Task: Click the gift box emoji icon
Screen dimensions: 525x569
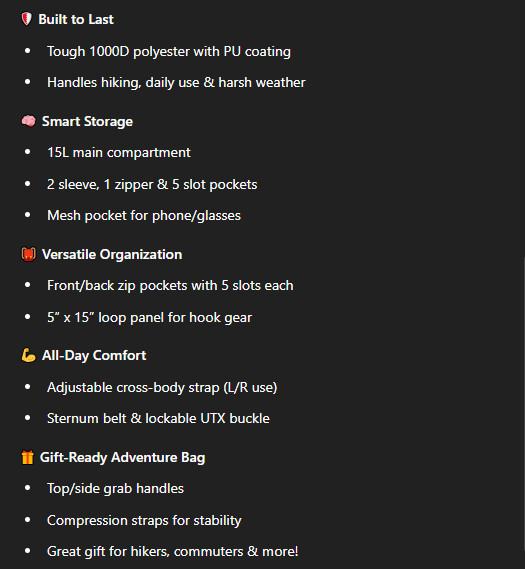Action: [28, 457]
